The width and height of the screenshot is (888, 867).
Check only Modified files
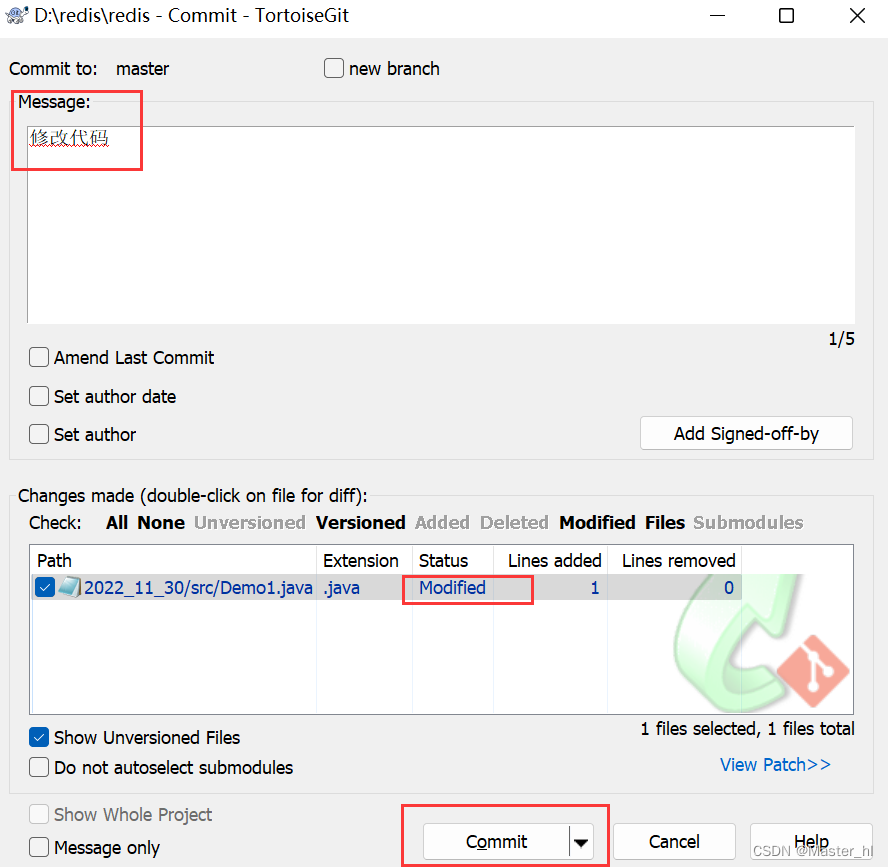pyautogui.click(x=597, y=522)
